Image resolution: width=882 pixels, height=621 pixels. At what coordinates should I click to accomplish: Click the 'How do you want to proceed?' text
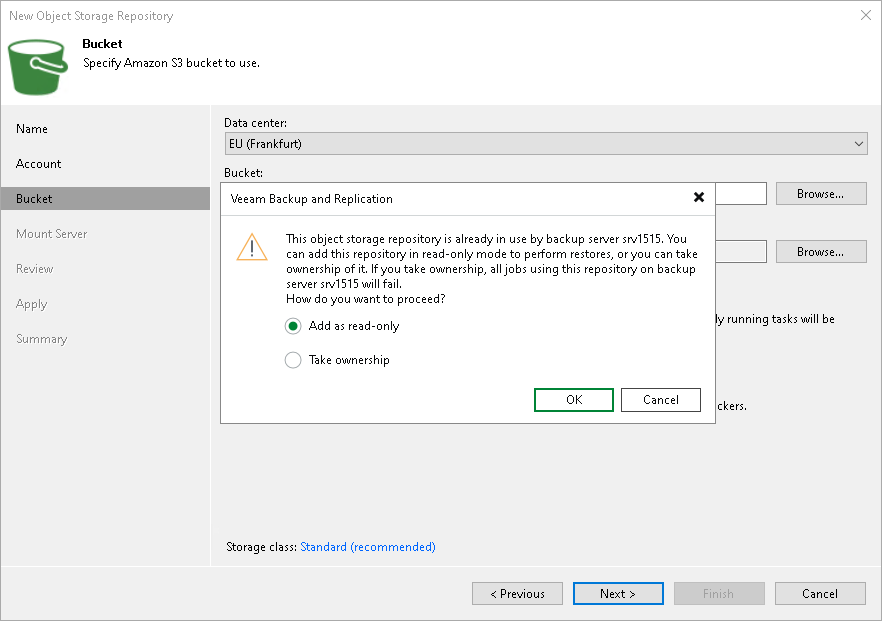(x=366, y=299)
